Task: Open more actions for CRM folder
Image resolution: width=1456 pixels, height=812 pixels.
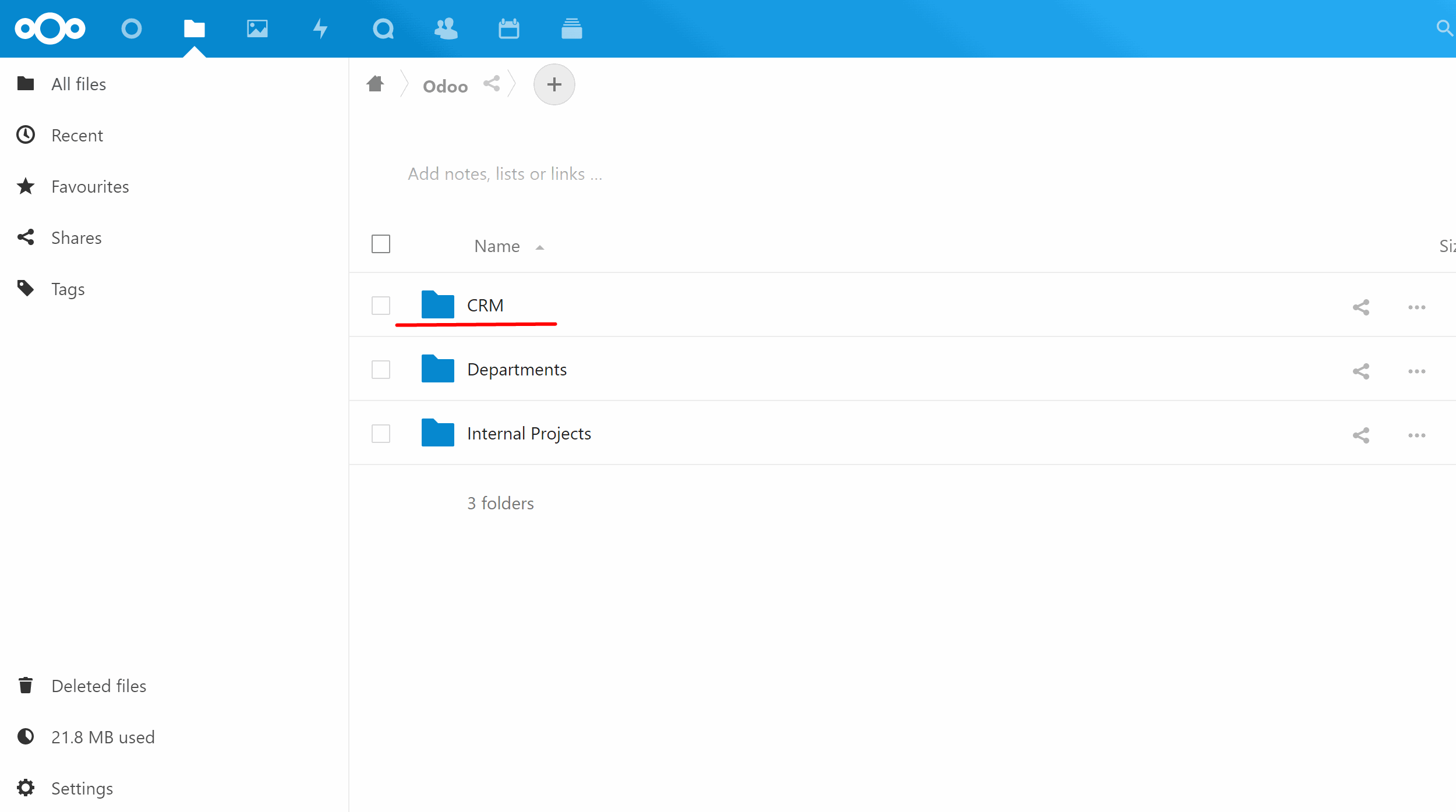Action: coord(1417,307)
